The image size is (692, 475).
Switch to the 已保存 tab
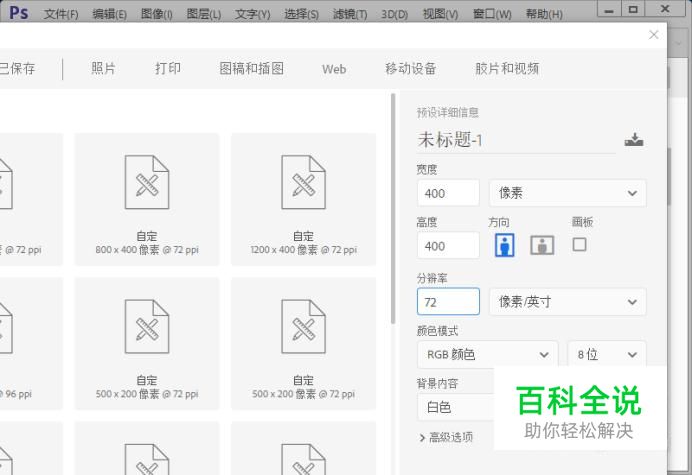point(17,68)
